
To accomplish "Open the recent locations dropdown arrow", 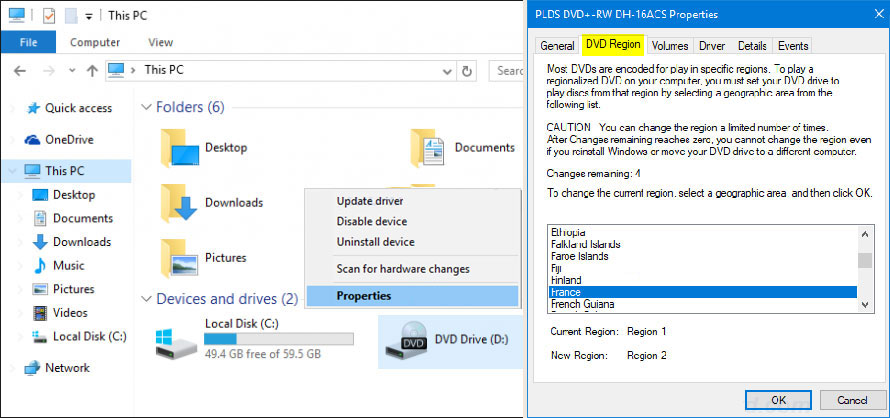I will click(x=72, y=71).
